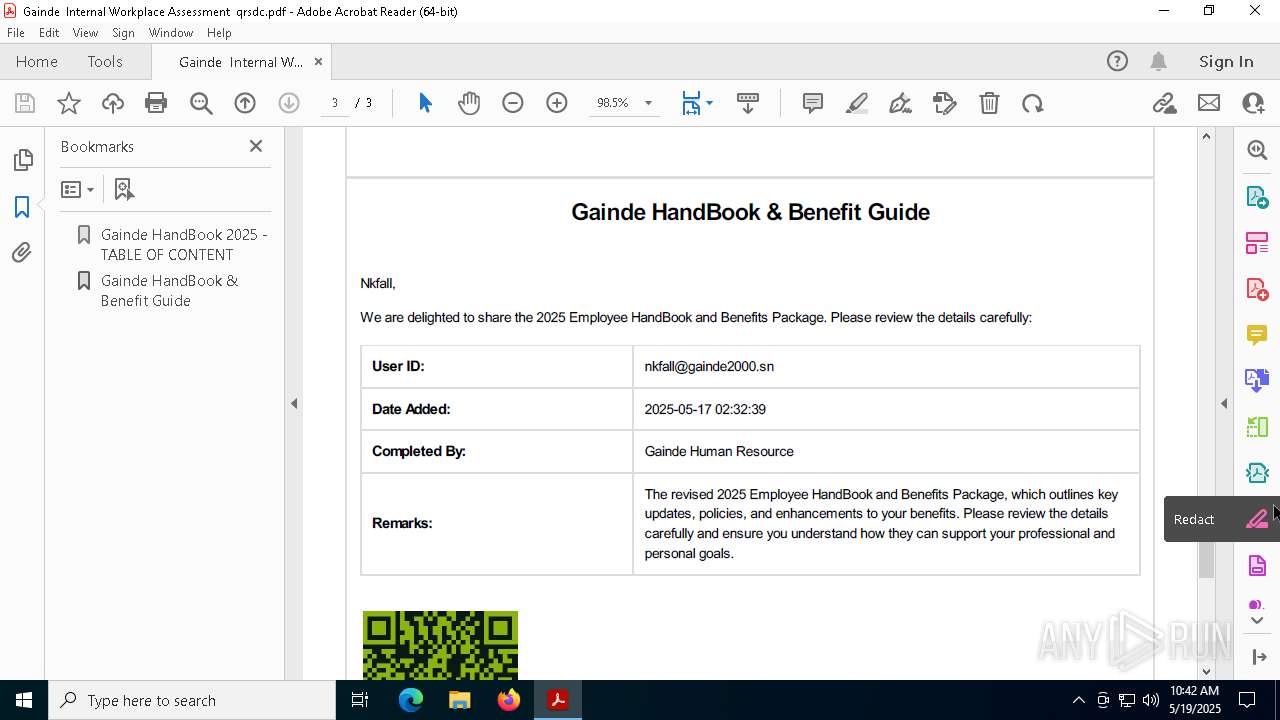
Task: Send file by email envelope icon
Action: click(1209, 103)
